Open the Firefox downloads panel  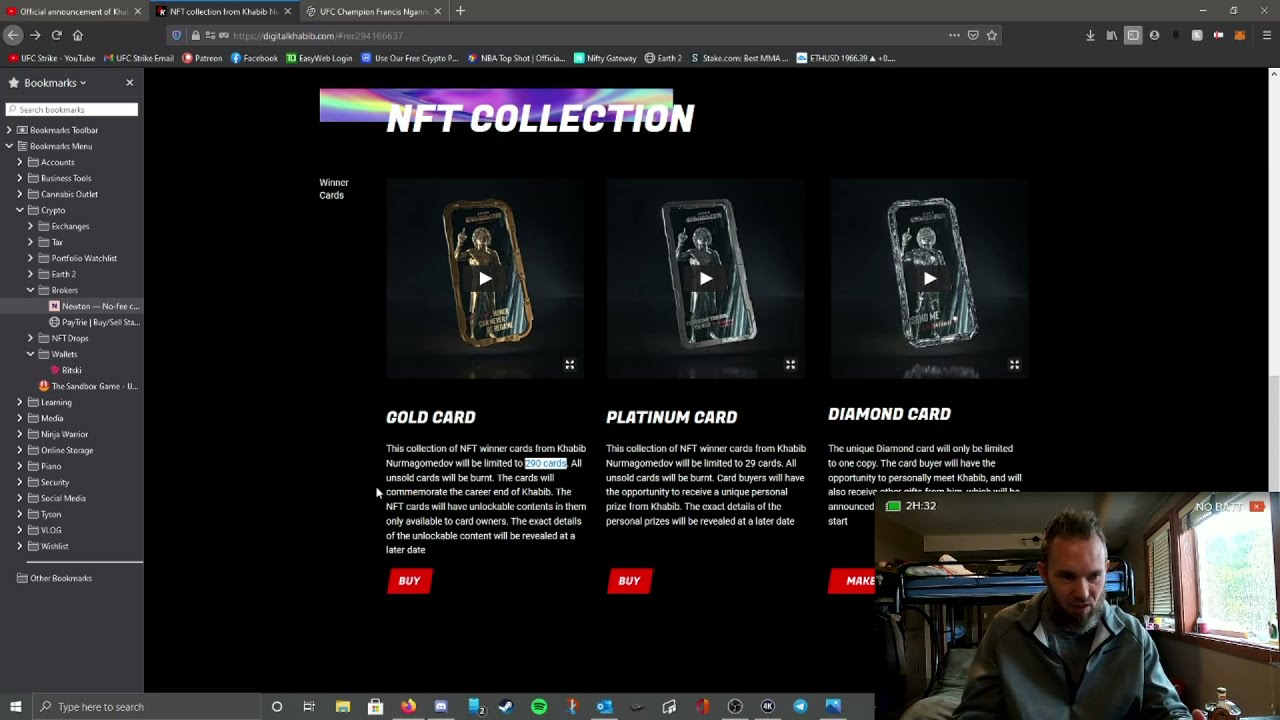click(1090, 35)
